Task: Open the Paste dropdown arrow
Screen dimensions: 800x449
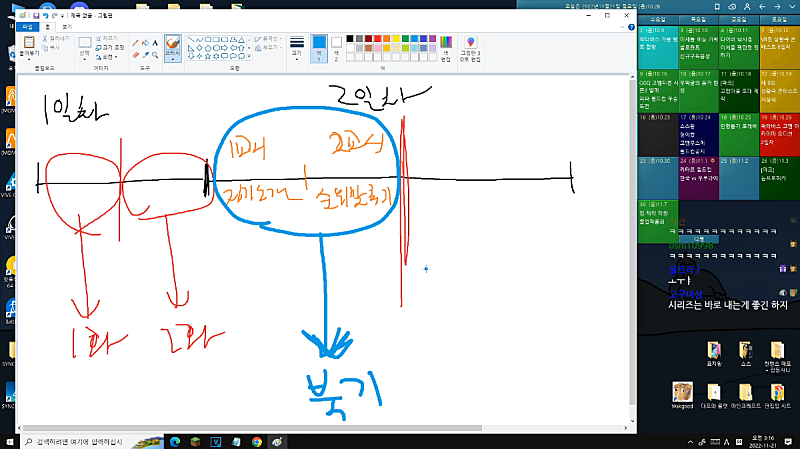Action: point(29,59)
